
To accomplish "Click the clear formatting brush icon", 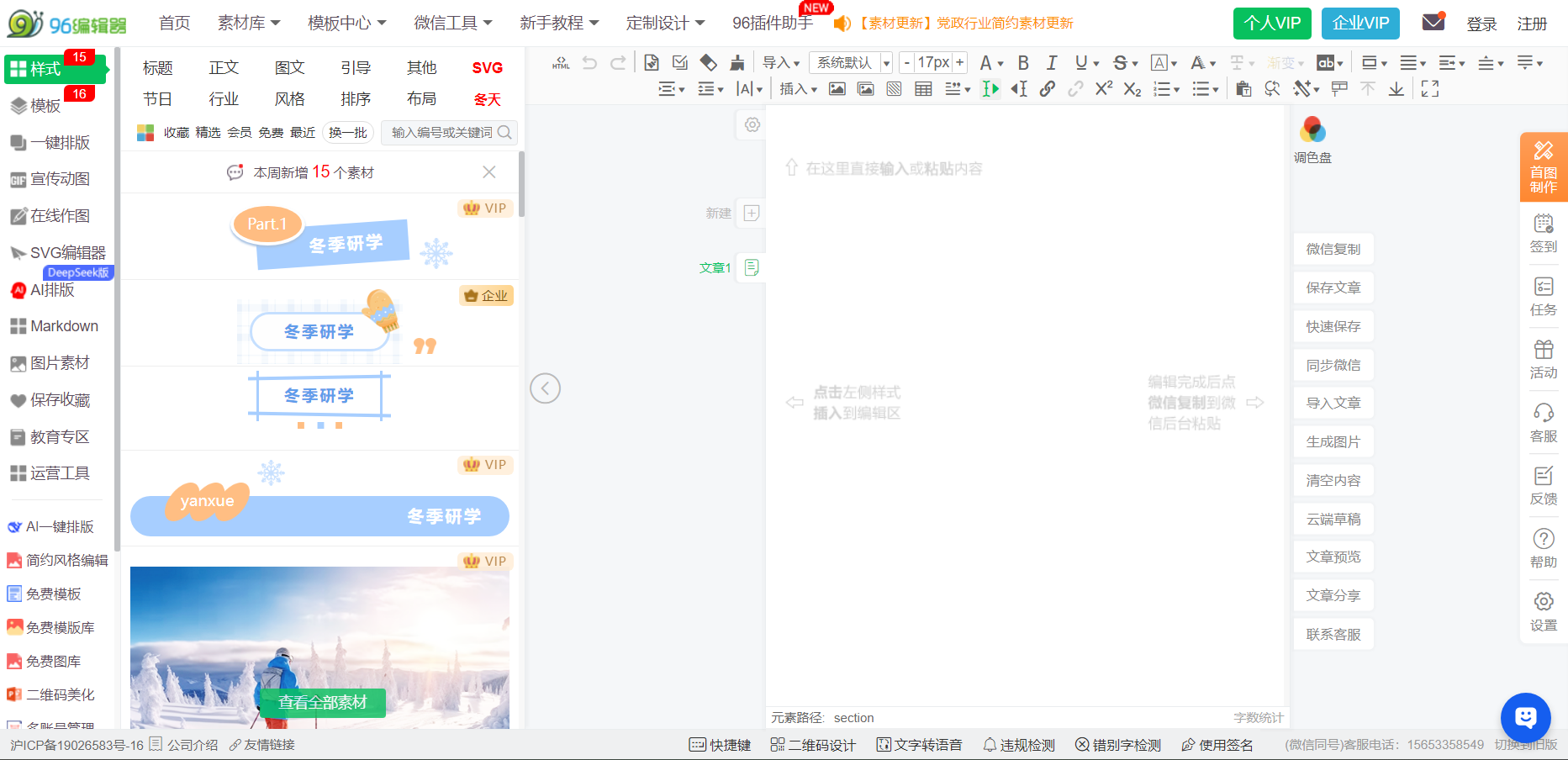I will click(737, 62).
